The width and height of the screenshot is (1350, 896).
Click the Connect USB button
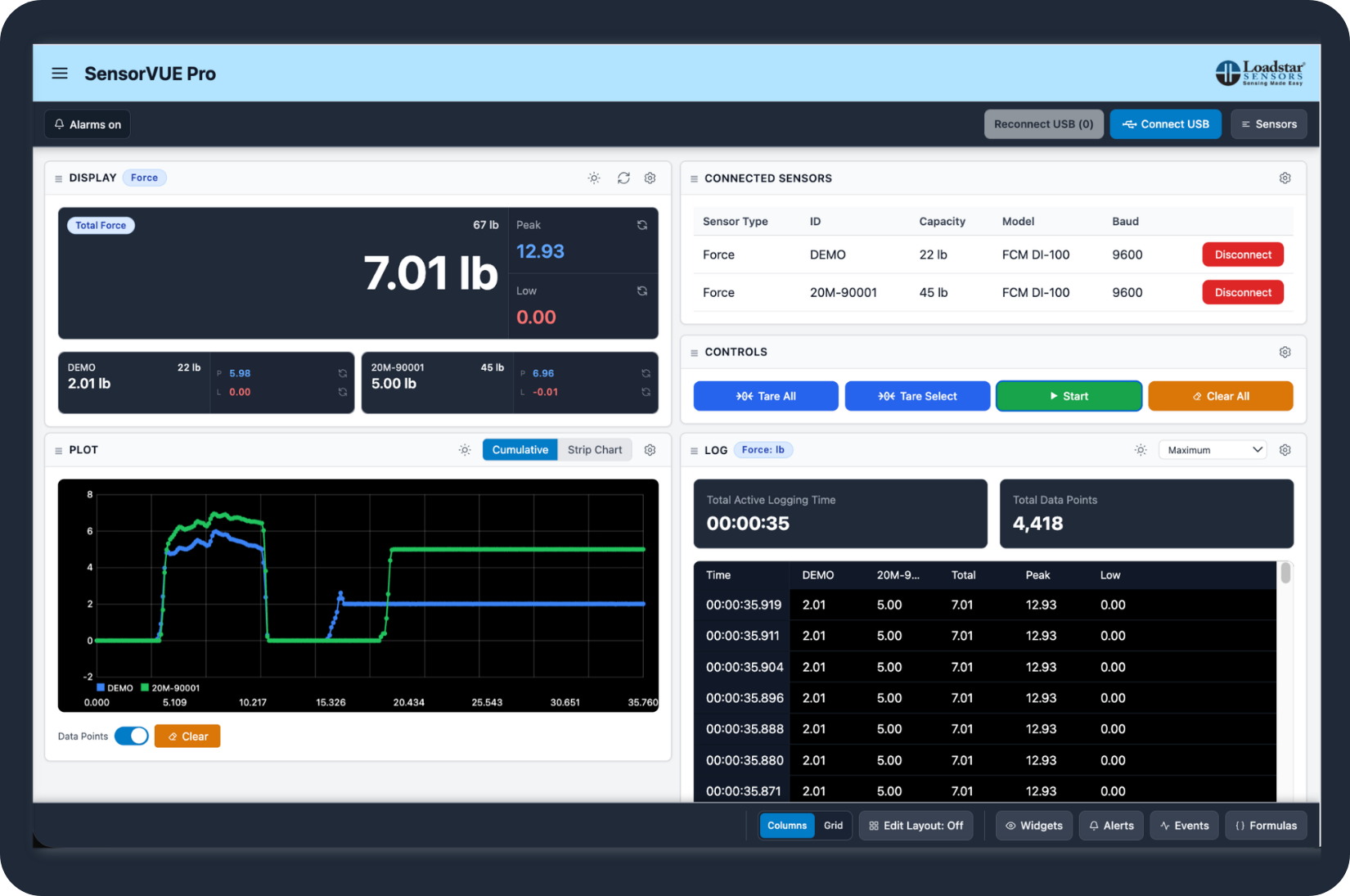point(1165,124)
